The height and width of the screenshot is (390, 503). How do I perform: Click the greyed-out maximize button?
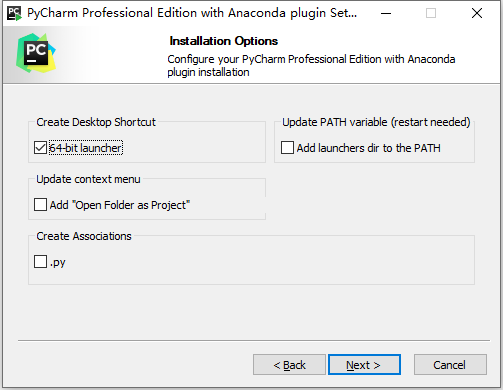(431, 13)
